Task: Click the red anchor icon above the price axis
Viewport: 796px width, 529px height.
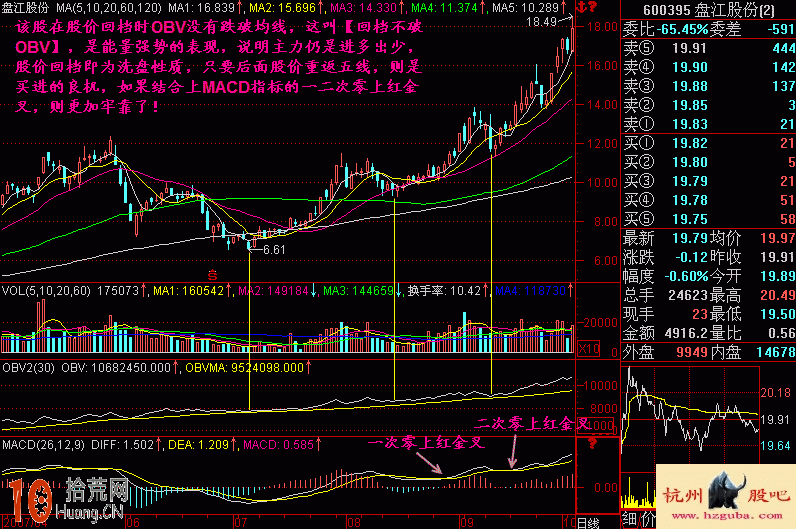Action: (582, 8)
